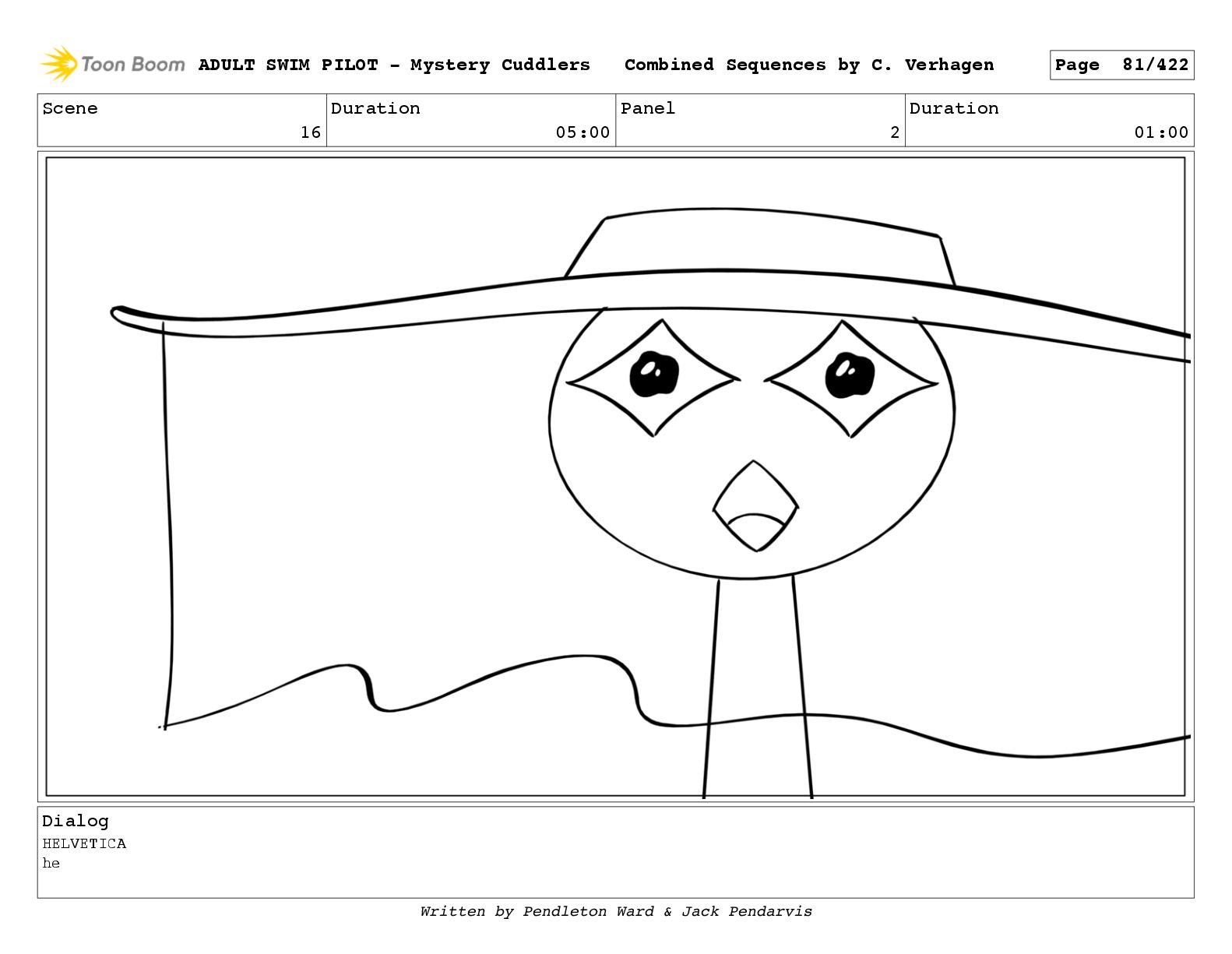Click the 'Dialog' label
This screenshot has height=954, width=1232.
click(x=76, y=821)
